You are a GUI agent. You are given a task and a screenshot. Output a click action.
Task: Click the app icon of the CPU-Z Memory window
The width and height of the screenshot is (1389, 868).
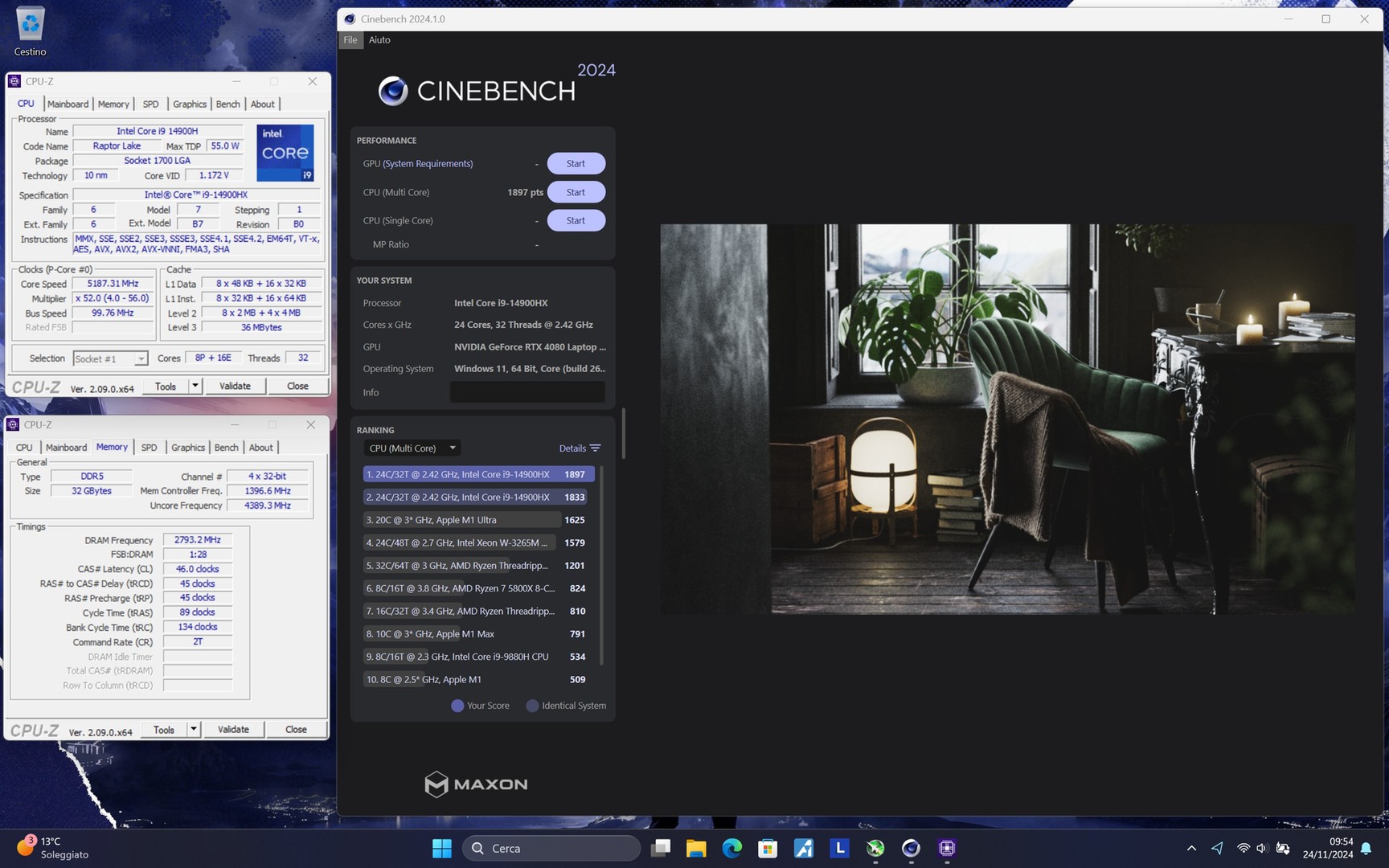[13, 424]
